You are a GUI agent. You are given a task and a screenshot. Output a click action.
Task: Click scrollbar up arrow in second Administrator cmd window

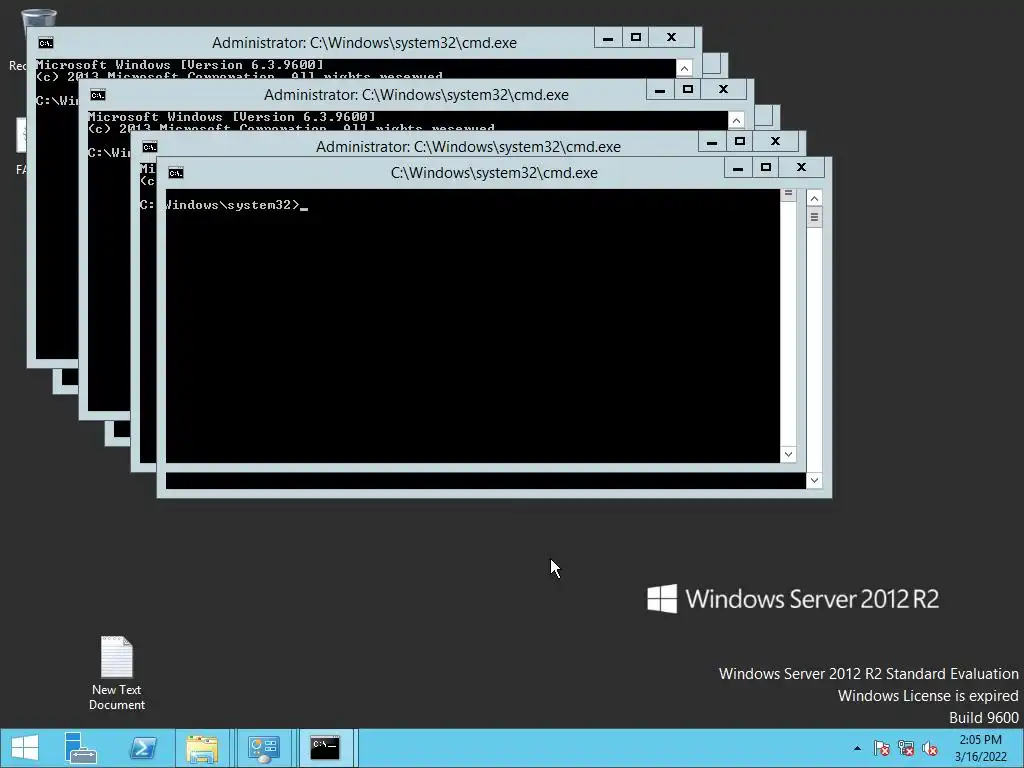[736, 120]
